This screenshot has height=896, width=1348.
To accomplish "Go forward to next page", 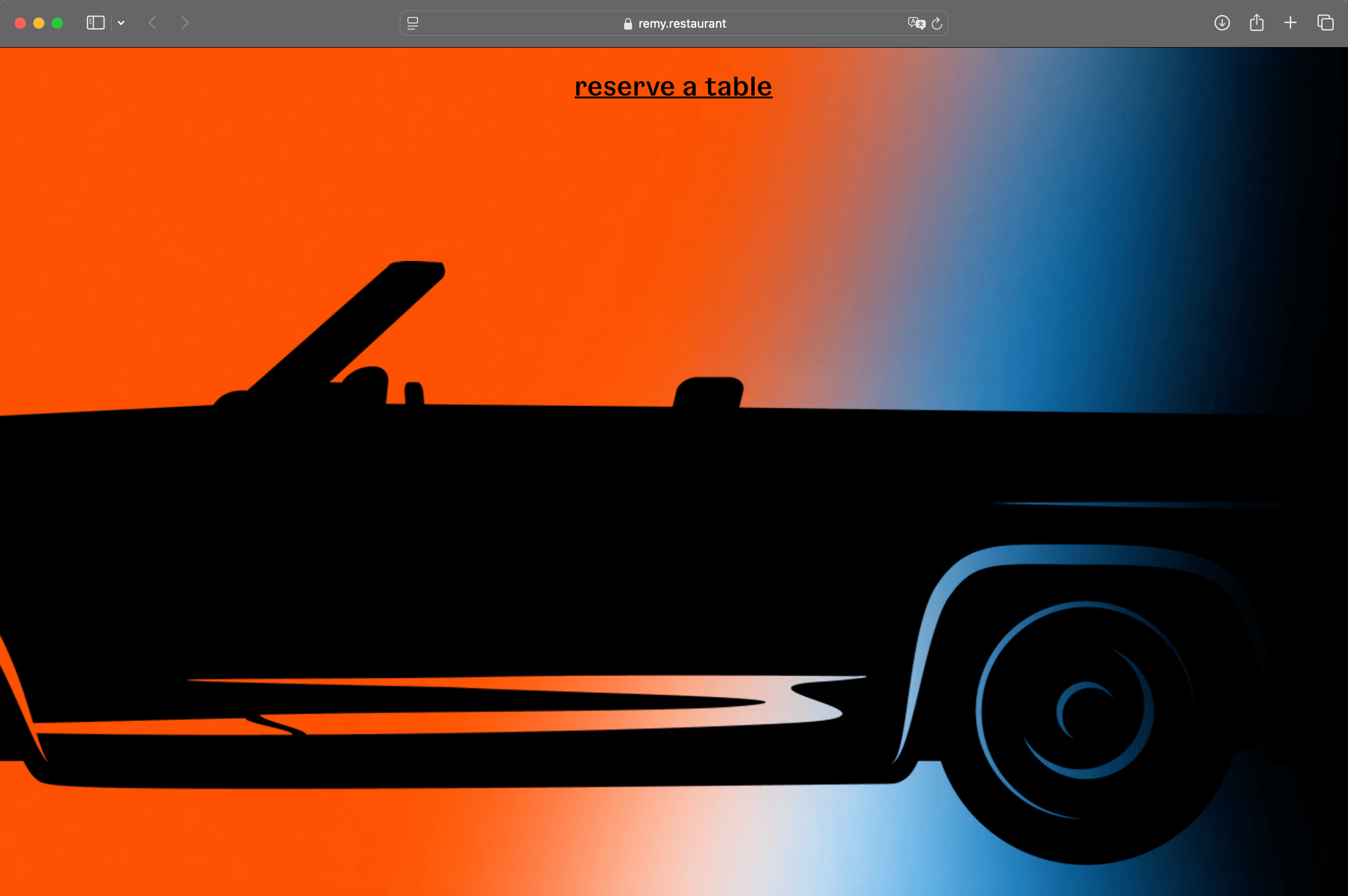I will coord(185,23).
